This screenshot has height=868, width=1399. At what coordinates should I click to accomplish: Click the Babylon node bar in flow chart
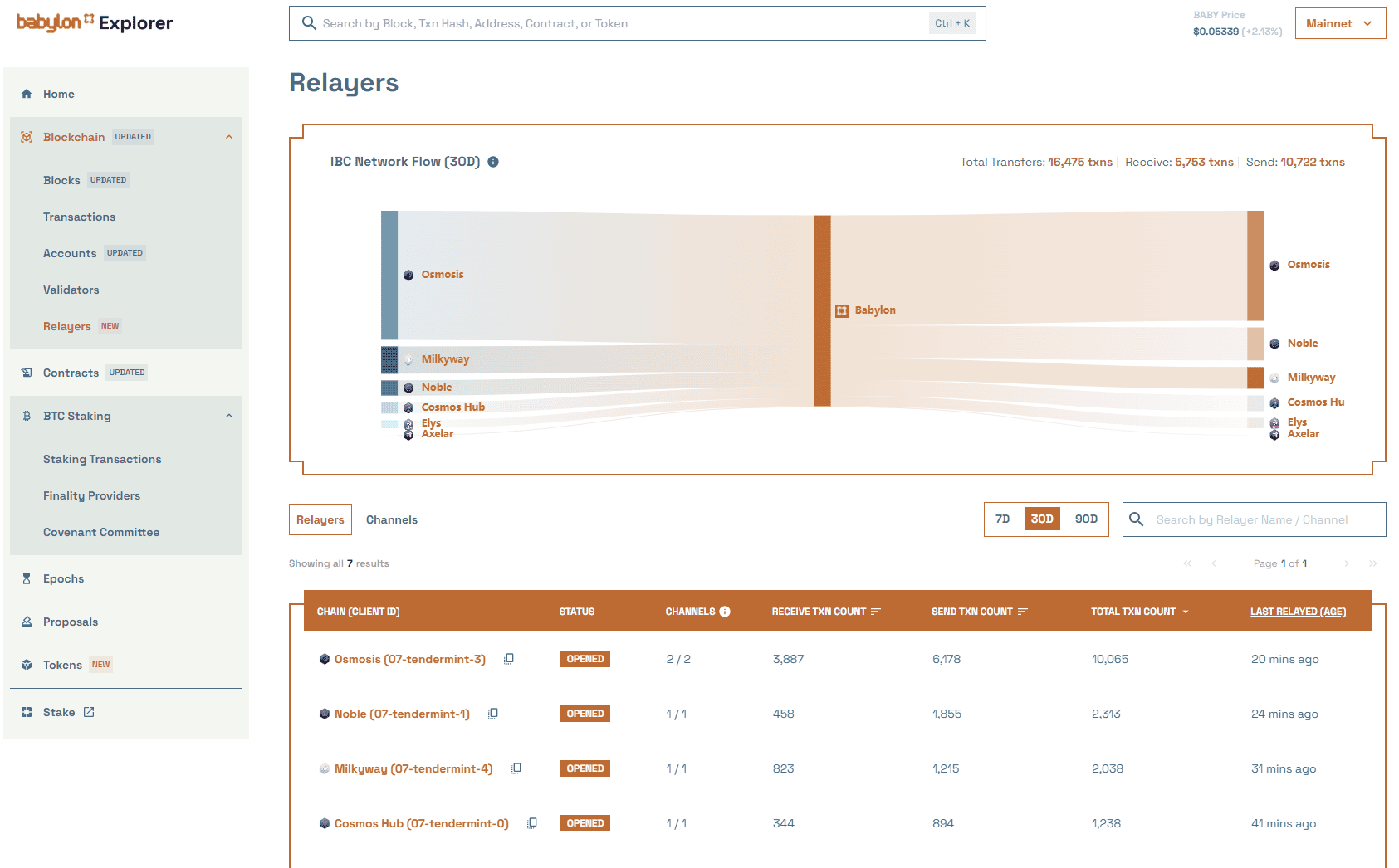pos(822,310)
